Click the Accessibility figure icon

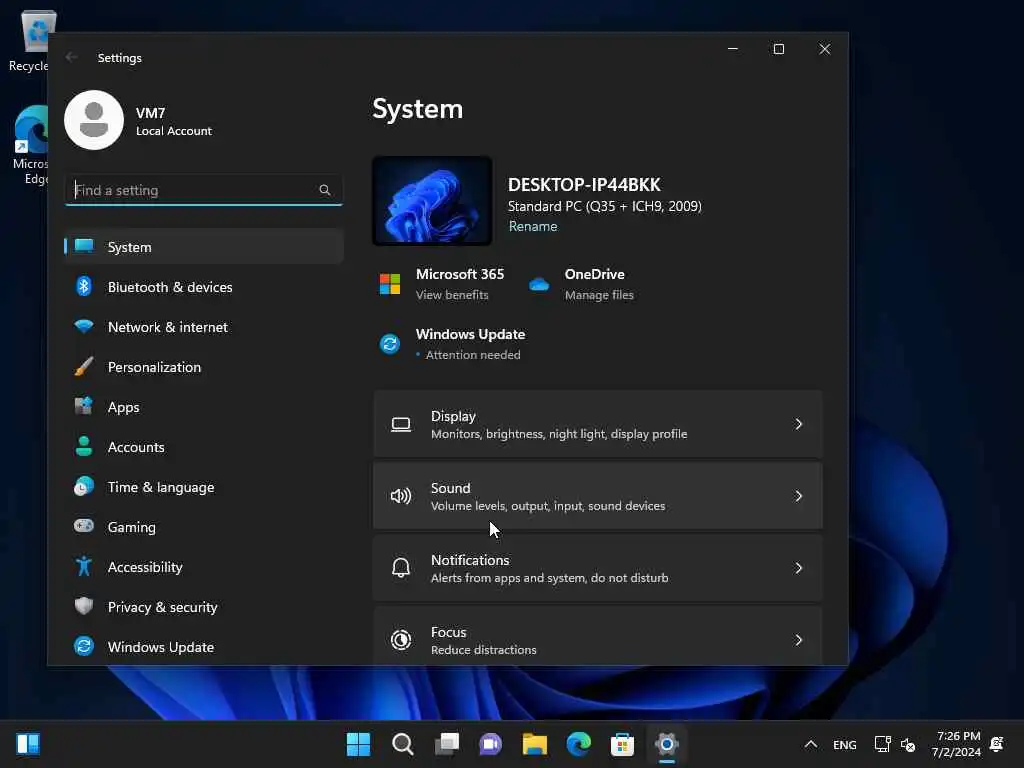click(84, 566)
